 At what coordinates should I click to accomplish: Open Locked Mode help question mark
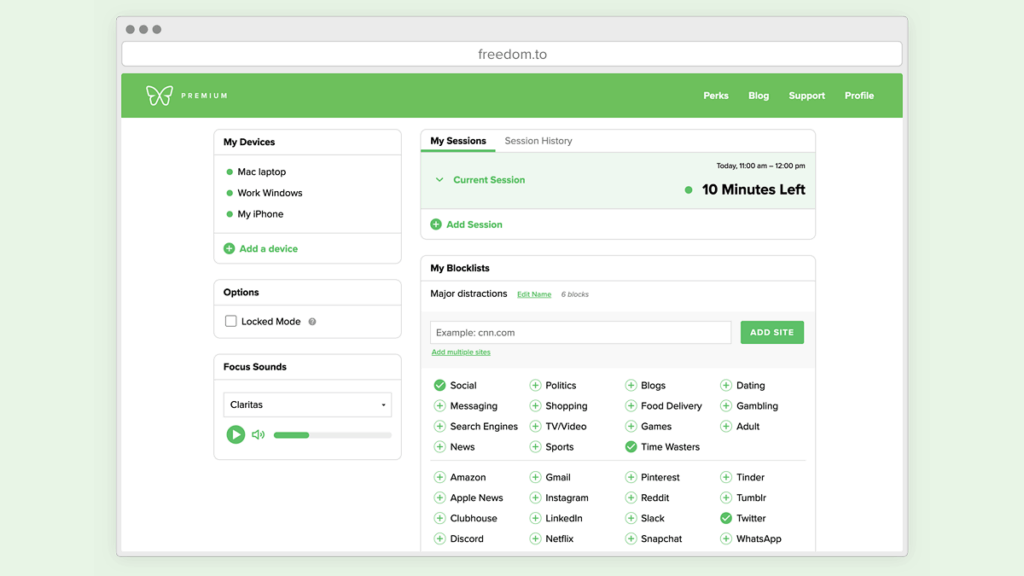coord(312,321)
